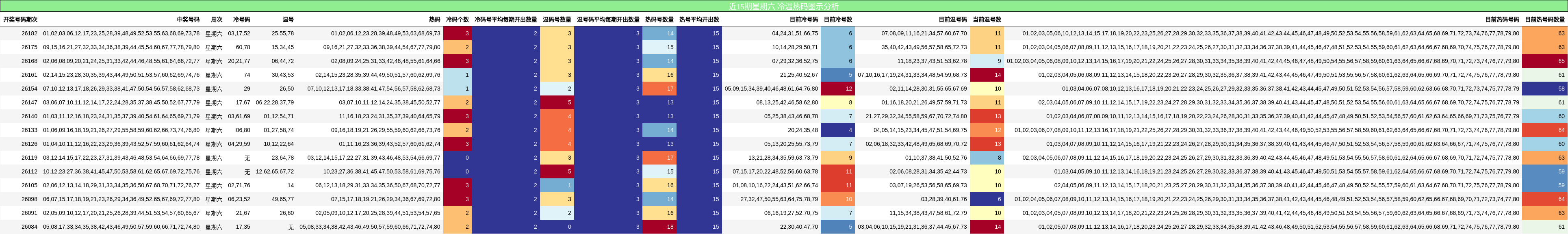Select the 目前热码号码 column header
Screen dimensions: 1568x234
[x=1502, y=19]
